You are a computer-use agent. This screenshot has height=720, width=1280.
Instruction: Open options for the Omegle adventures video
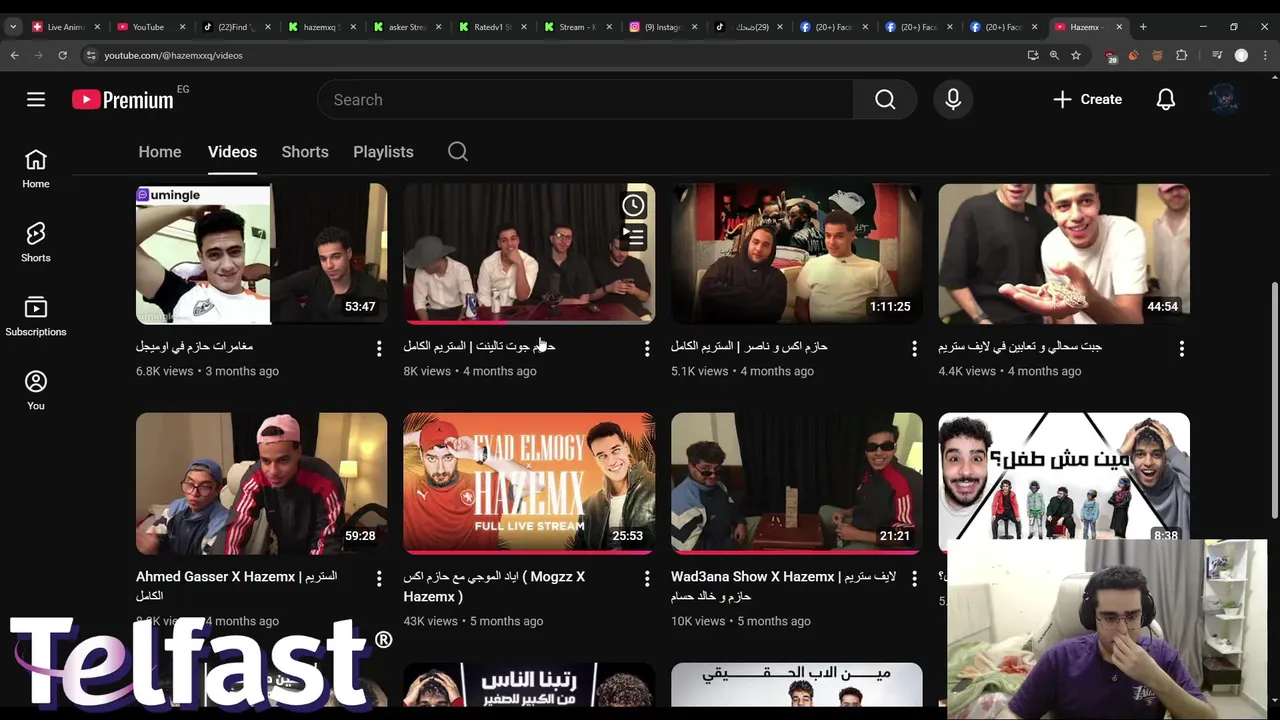click(x=379, y=348)
